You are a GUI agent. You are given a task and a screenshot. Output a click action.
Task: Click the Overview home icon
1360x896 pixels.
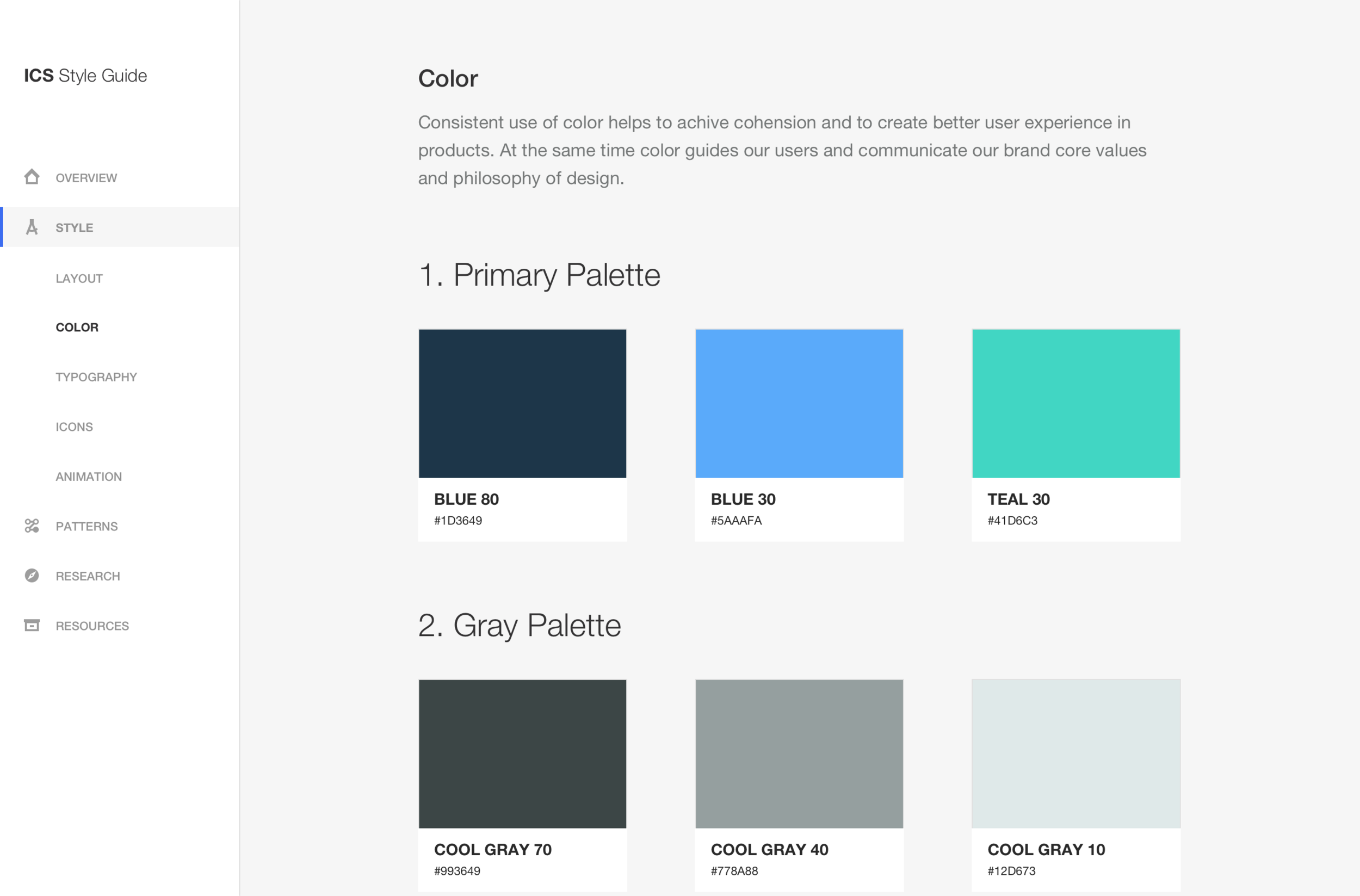tap(32, 177)
